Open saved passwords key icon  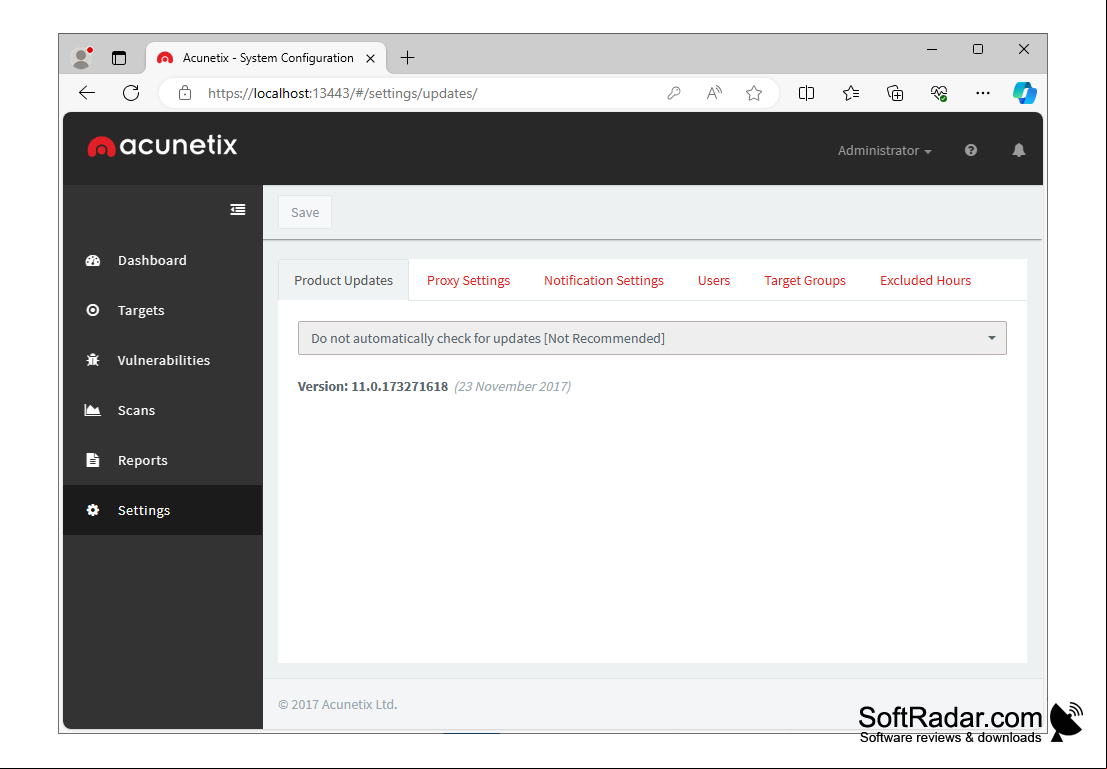click(x=674, y=93)
